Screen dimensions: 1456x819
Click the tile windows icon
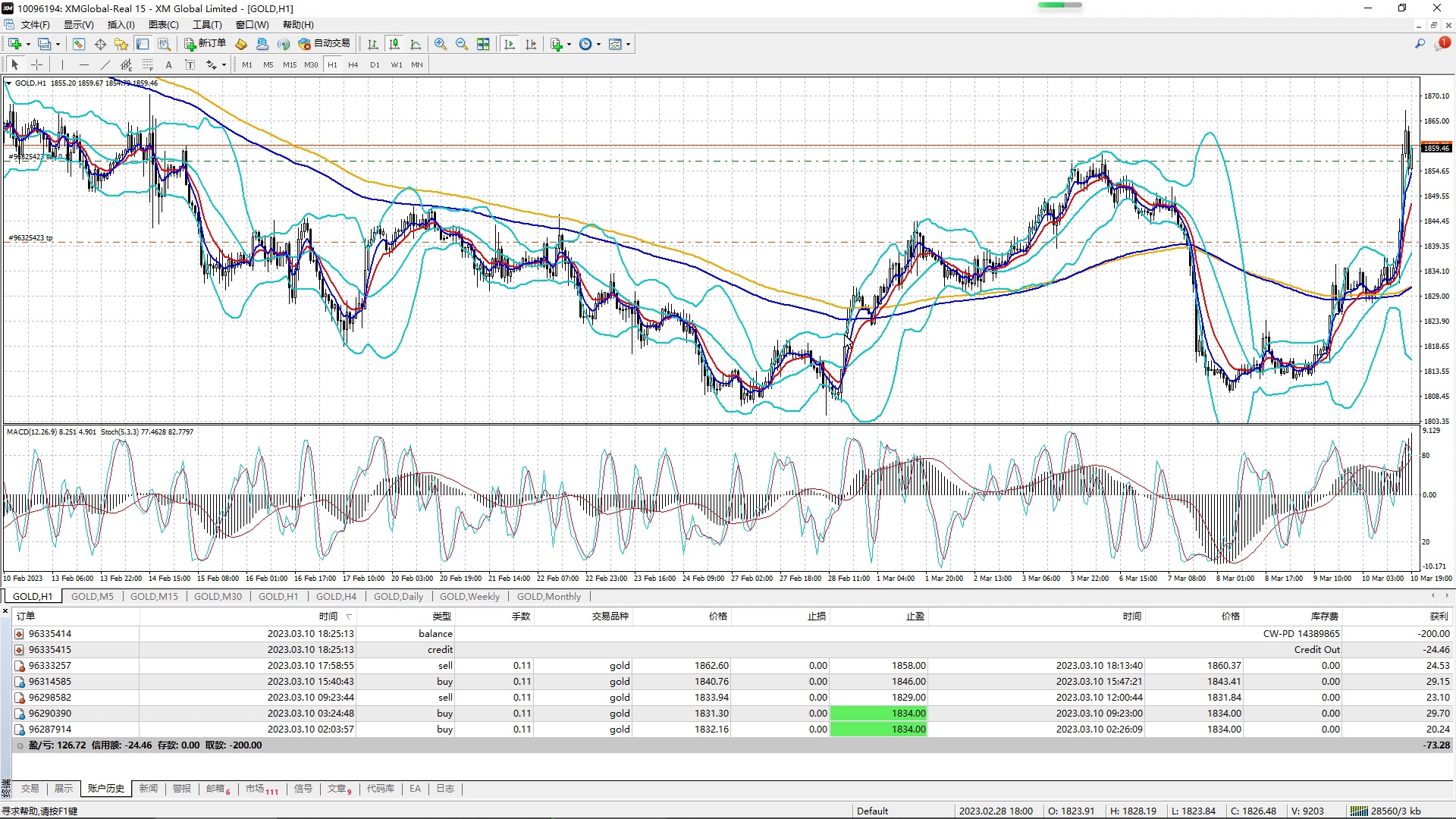click(483, 44)
